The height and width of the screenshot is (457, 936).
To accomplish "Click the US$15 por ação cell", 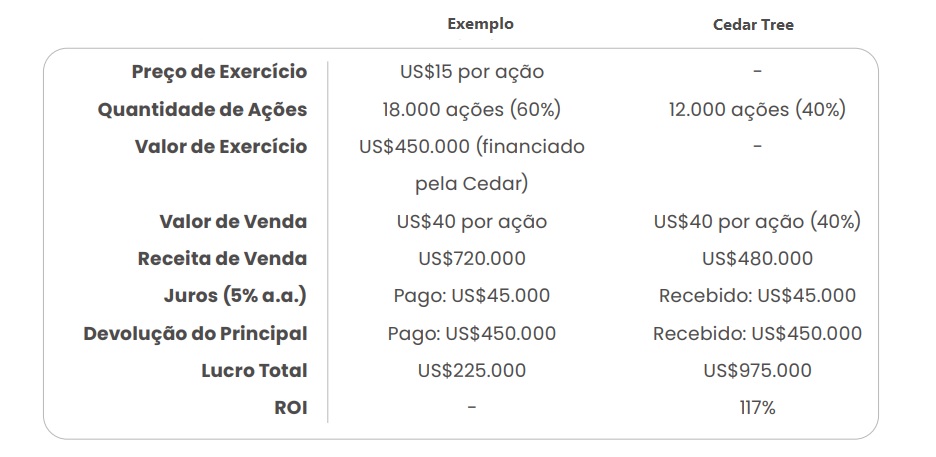I will [x=471, y=72].
